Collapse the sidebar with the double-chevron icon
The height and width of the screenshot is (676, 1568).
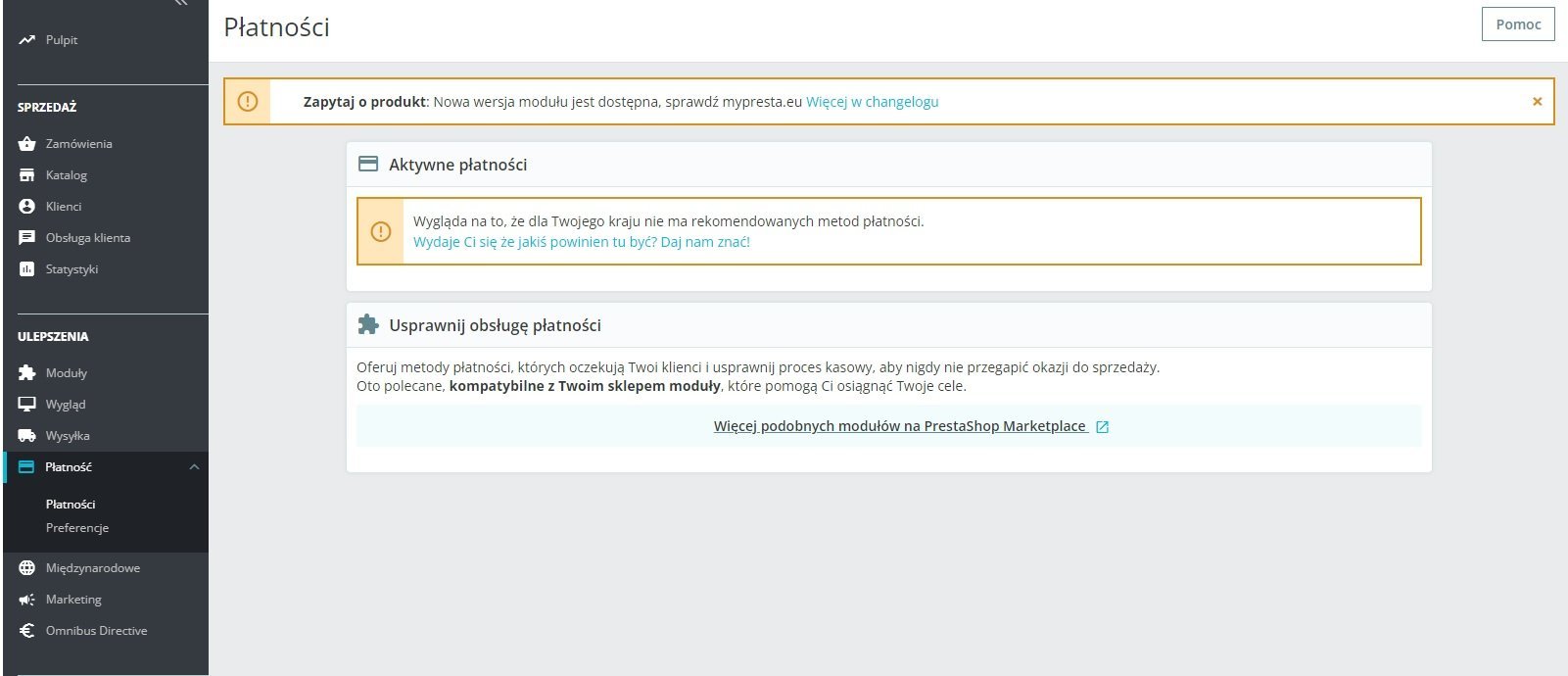tap(180, 3)
